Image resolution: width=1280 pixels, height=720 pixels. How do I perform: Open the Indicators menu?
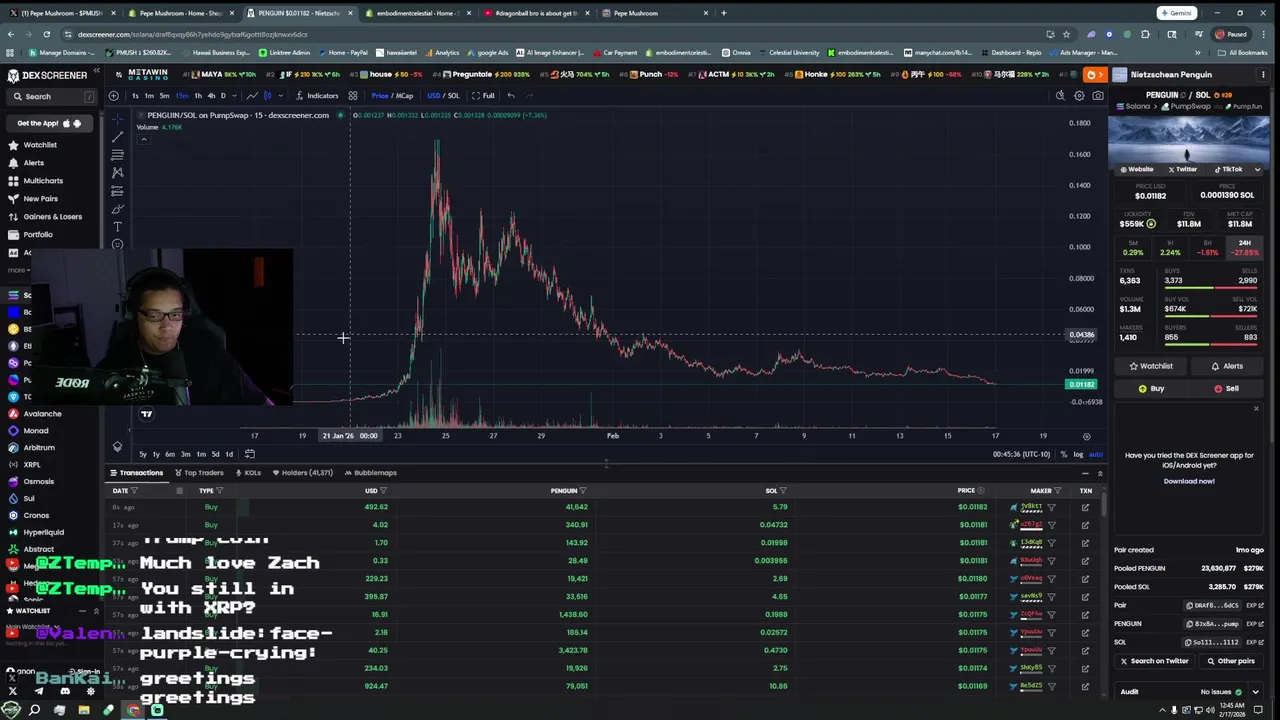coord(316,96)
